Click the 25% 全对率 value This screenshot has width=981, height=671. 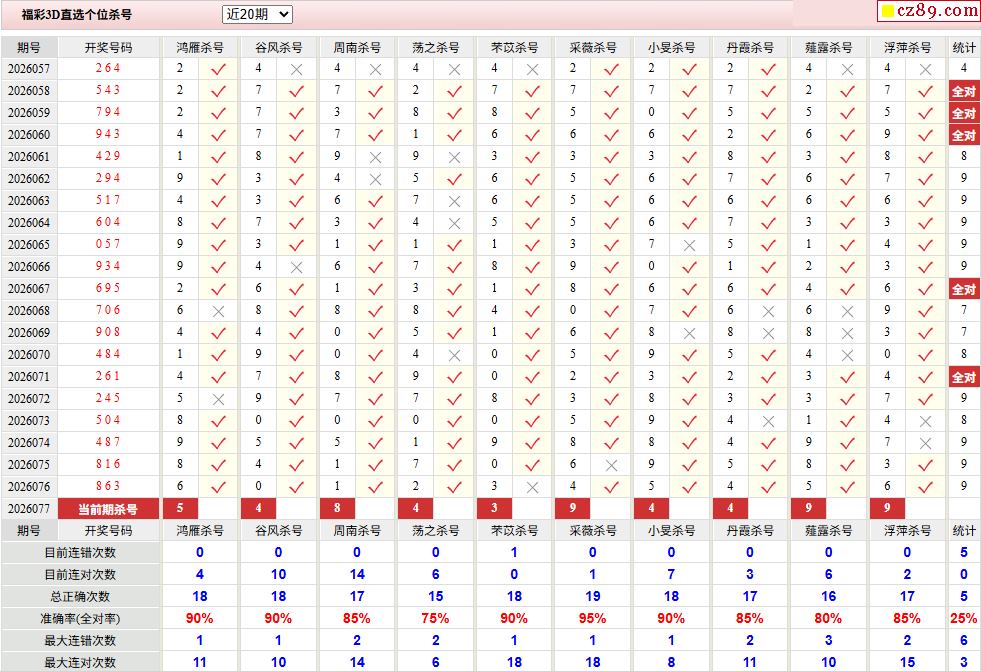click(x=963, y=618)
